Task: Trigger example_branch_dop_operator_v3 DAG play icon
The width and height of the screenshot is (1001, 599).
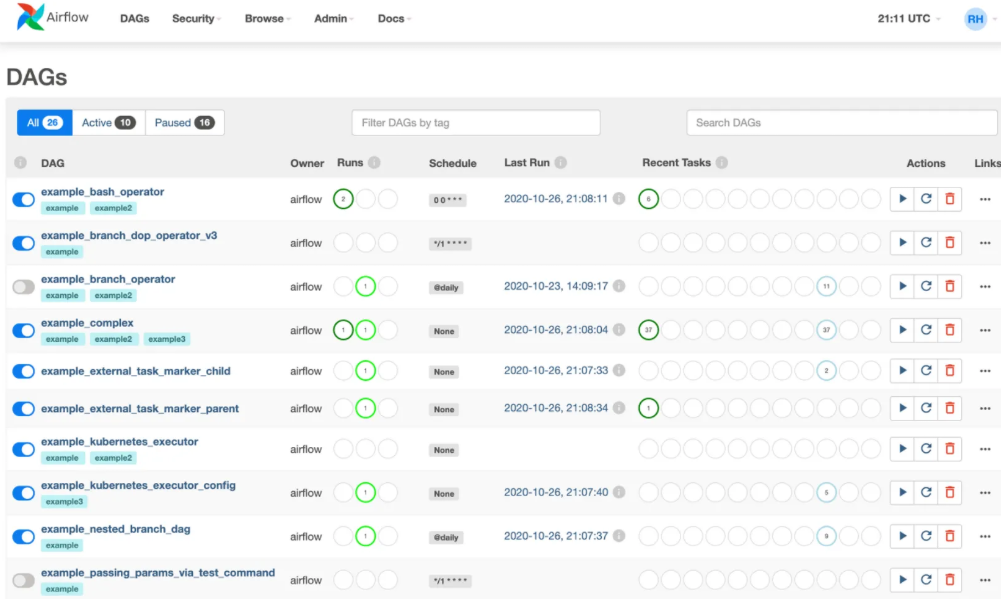Action: (902, 243)
